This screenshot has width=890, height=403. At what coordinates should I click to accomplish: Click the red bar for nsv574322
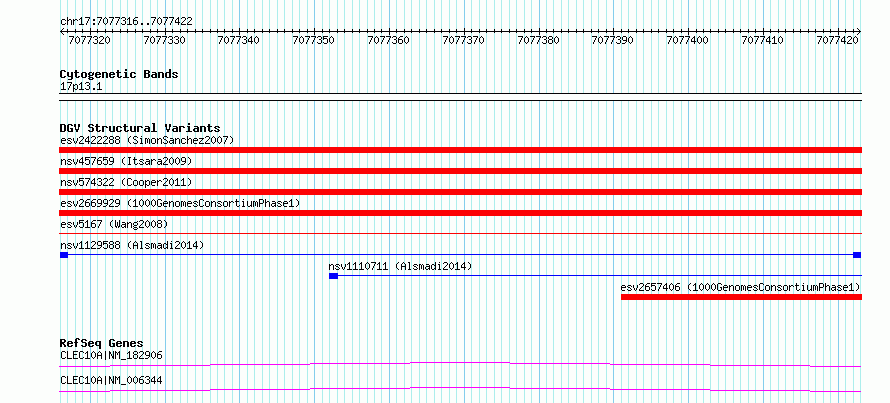(461, 192)
